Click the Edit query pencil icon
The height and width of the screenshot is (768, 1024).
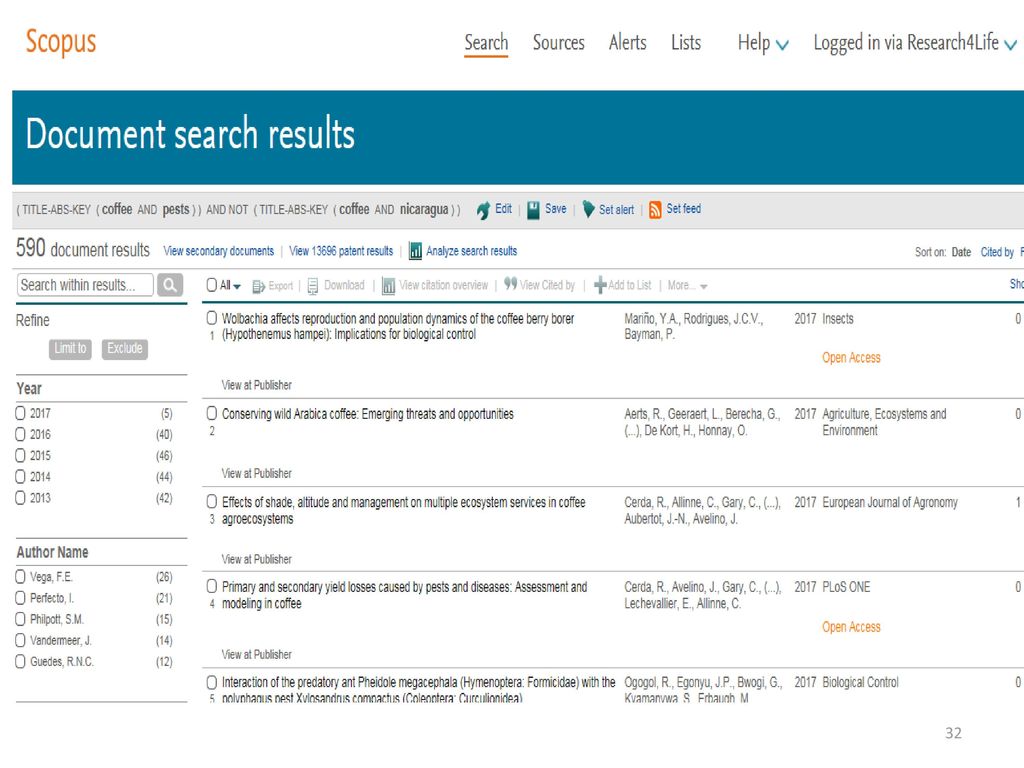(483, 210)
